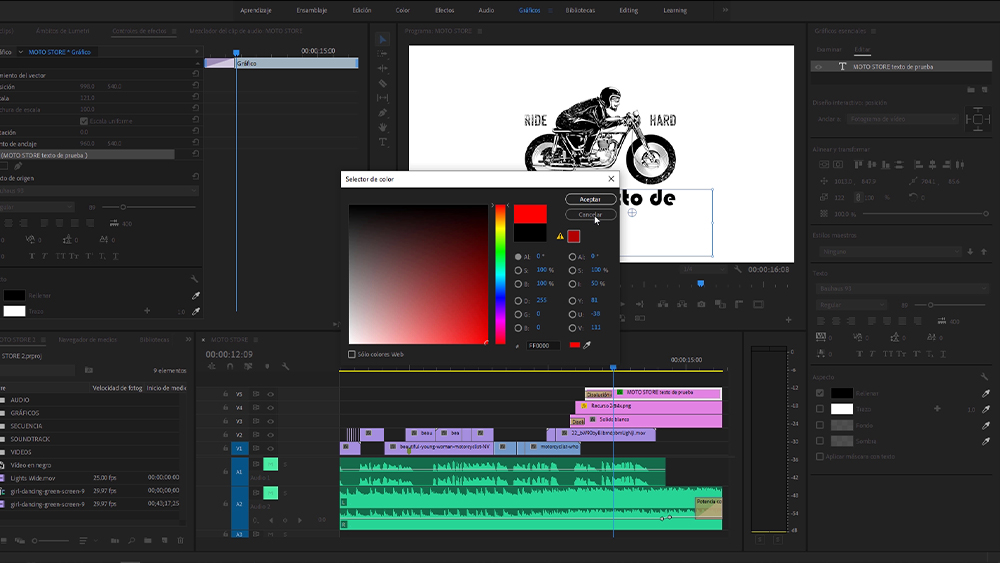Open the Estilos maestros Ninguno dropdown
The width and height of the screenshot is (1000, 563).
coord(888,251)
